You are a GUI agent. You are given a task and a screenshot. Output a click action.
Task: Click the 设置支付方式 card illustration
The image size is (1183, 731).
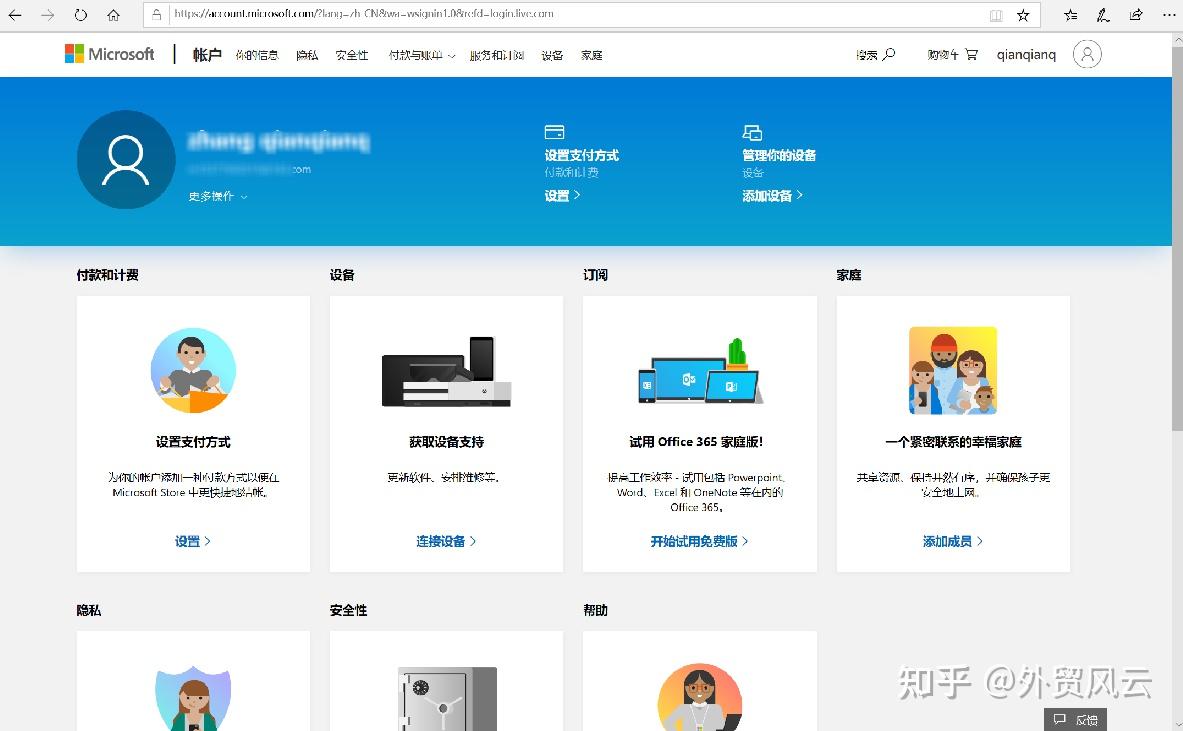pyautogui.click(x=193, y=370)
